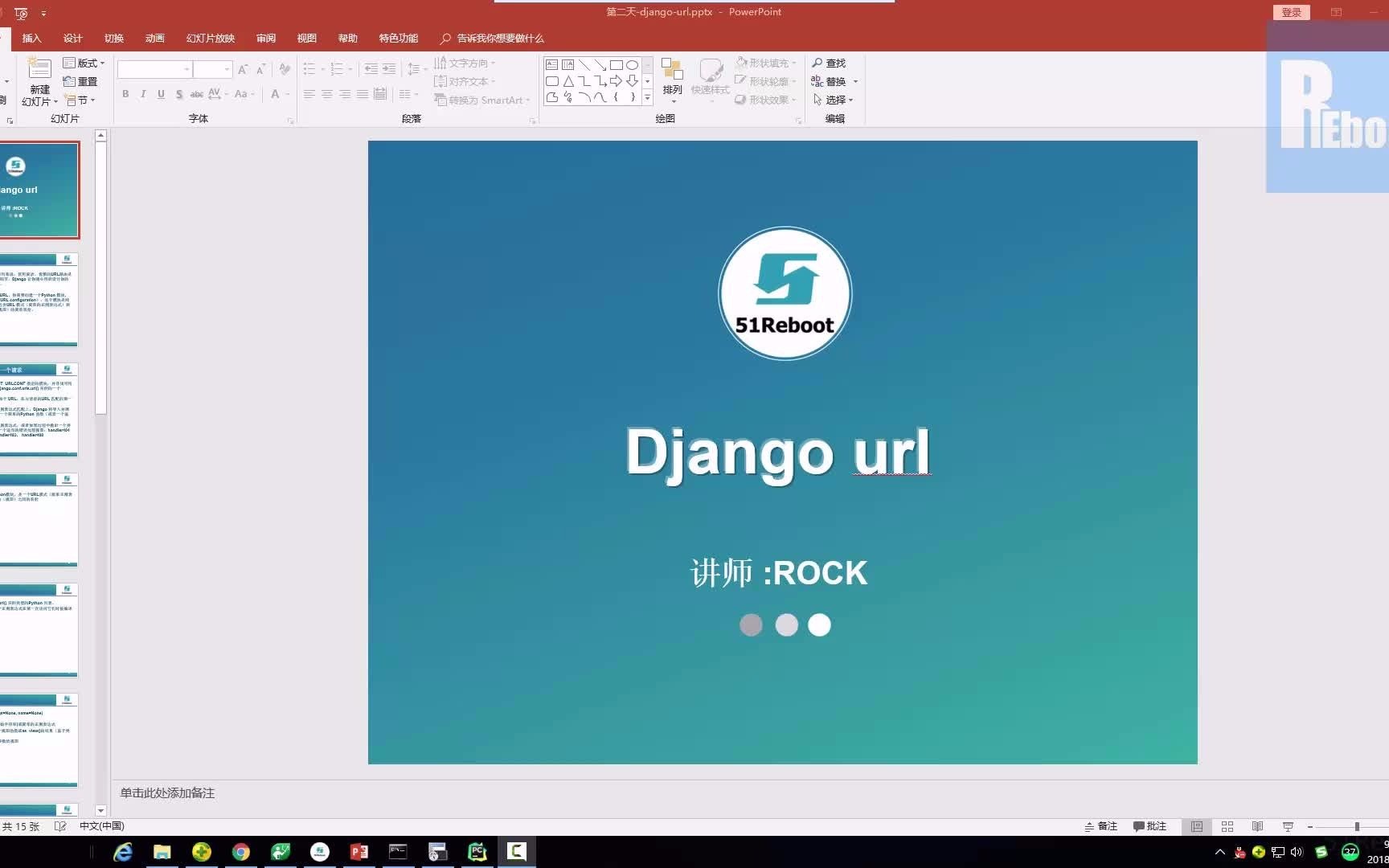Center the paragraph text
The image size is (1389, 868).
pos(327,94)
